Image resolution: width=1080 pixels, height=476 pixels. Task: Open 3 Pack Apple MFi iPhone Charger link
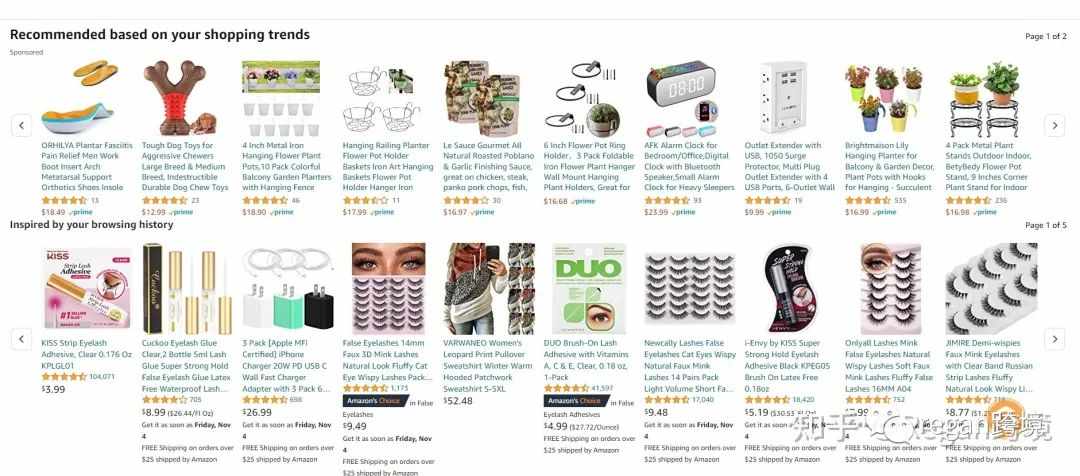click(x=286, y=366)
